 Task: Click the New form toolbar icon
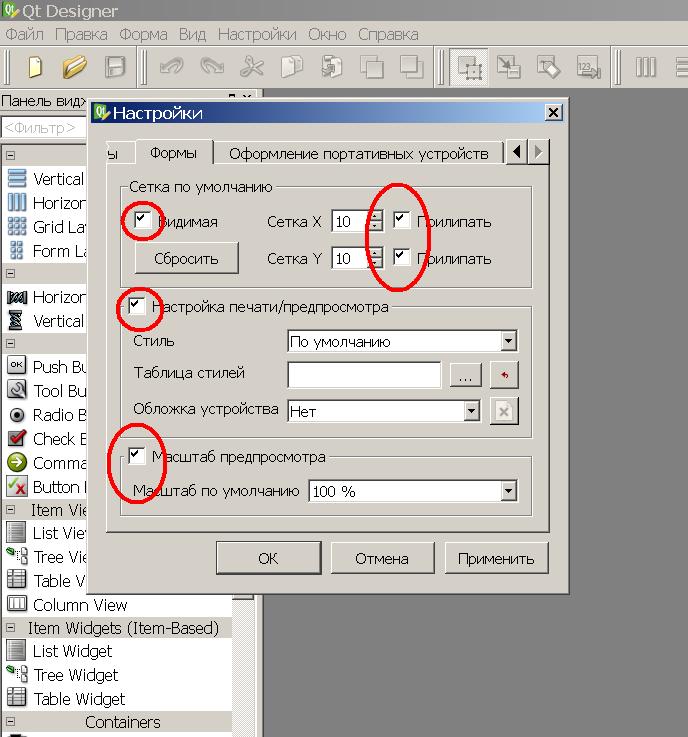35,66
